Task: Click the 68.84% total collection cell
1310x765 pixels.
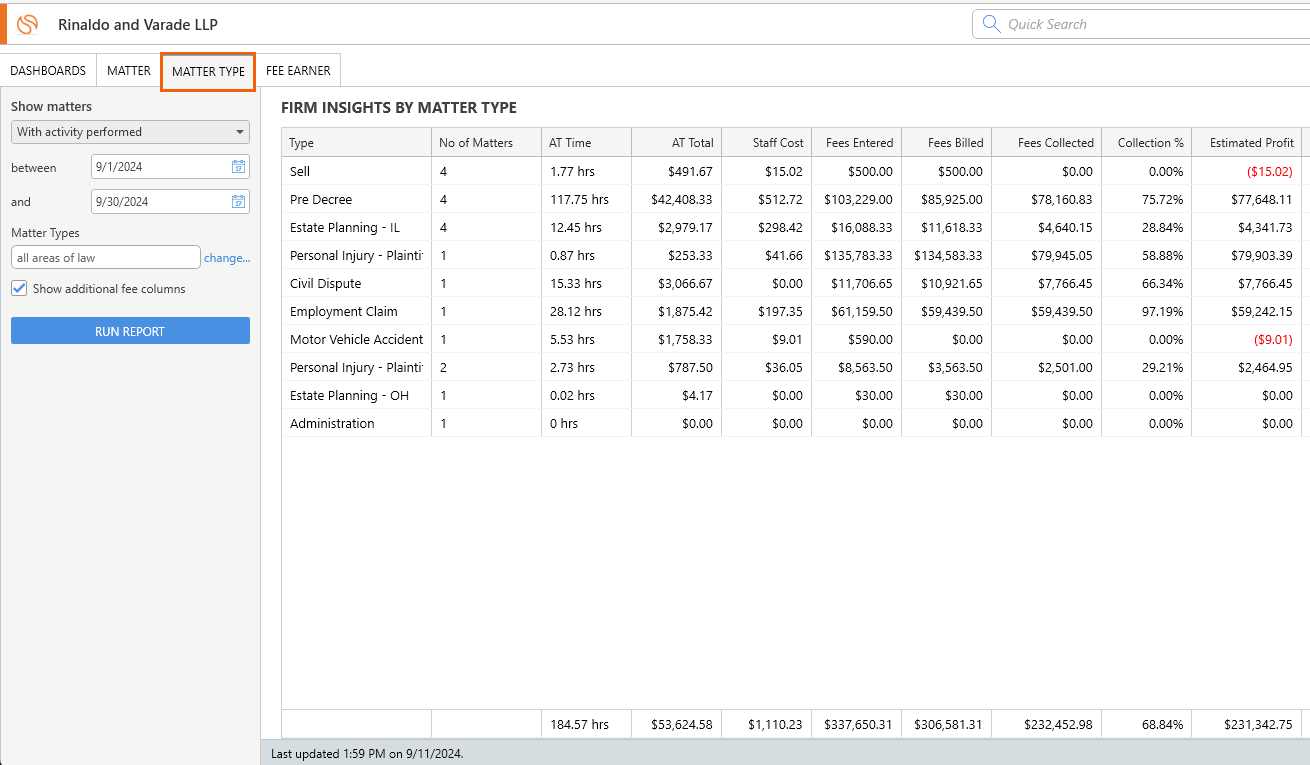Action: click(x=1146, y=724)
